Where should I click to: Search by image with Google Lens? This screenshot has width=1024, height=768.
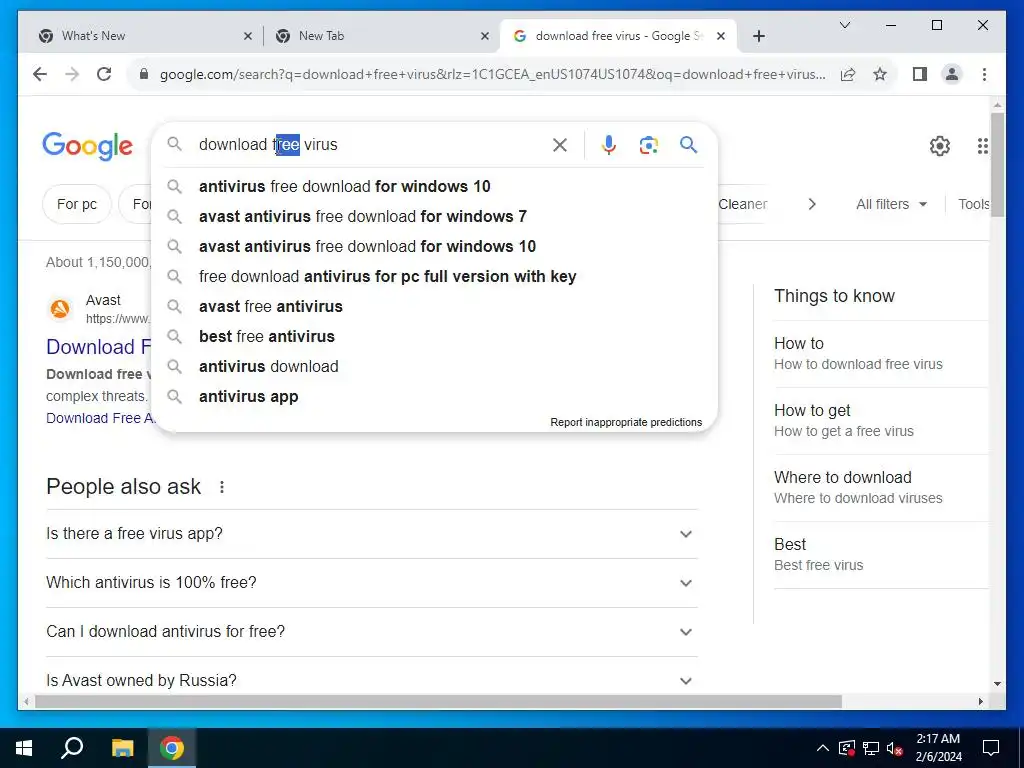648,145
